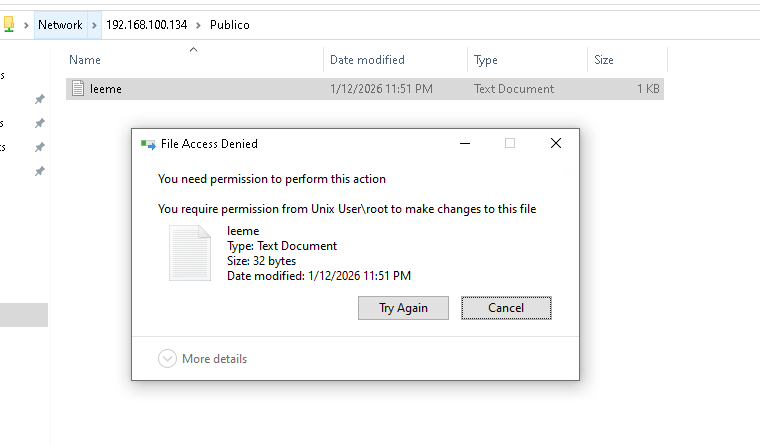Viewport: 760px width, 445px height.
Task: Select the 192.168.100.134 breadcrumb segment
Action: 146,24
